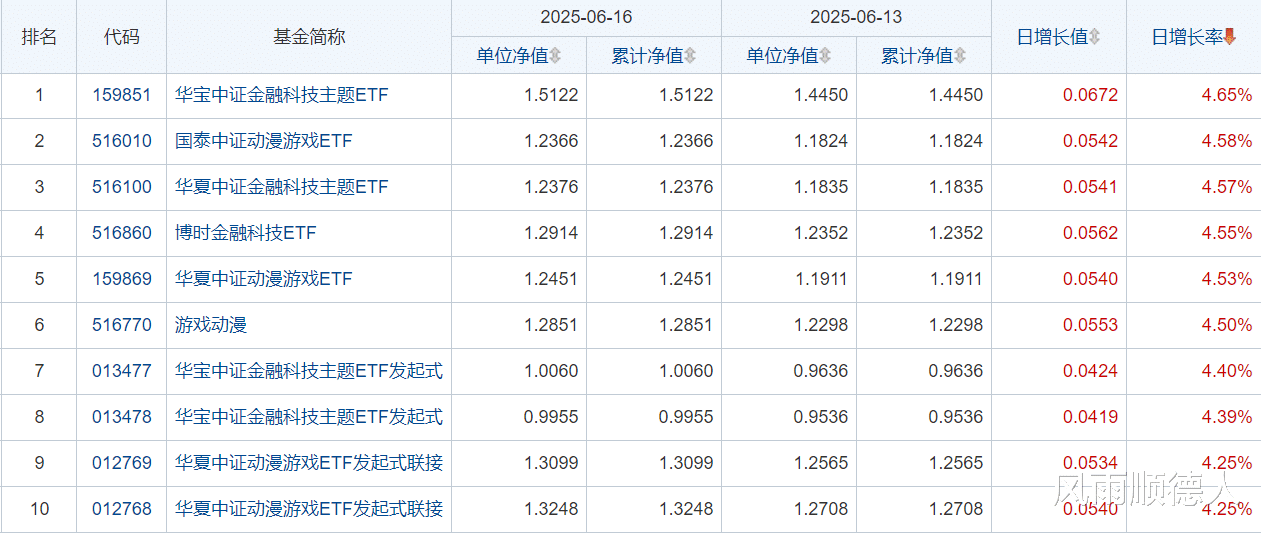
Task: Open fund code 013478 link
Action: click(x=122, y=417)
